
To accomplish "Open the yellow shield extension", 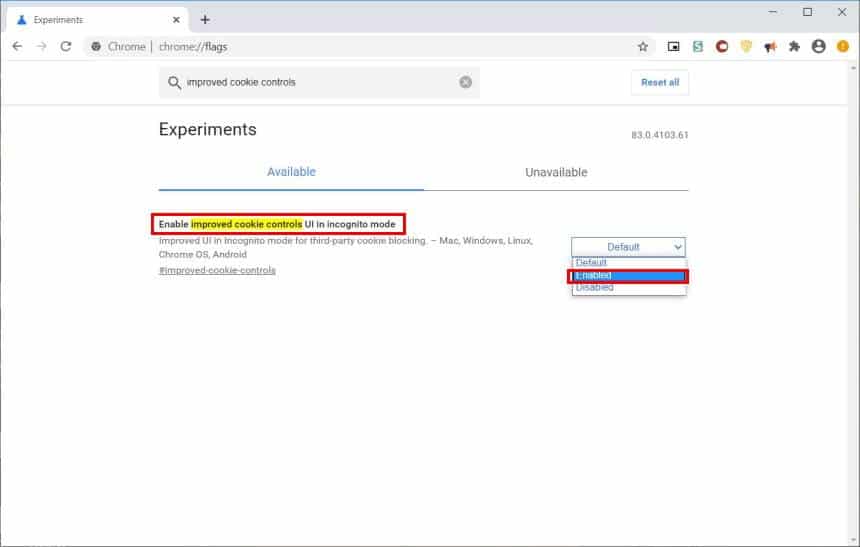I will pyautogui.click(x=746, y=47).
